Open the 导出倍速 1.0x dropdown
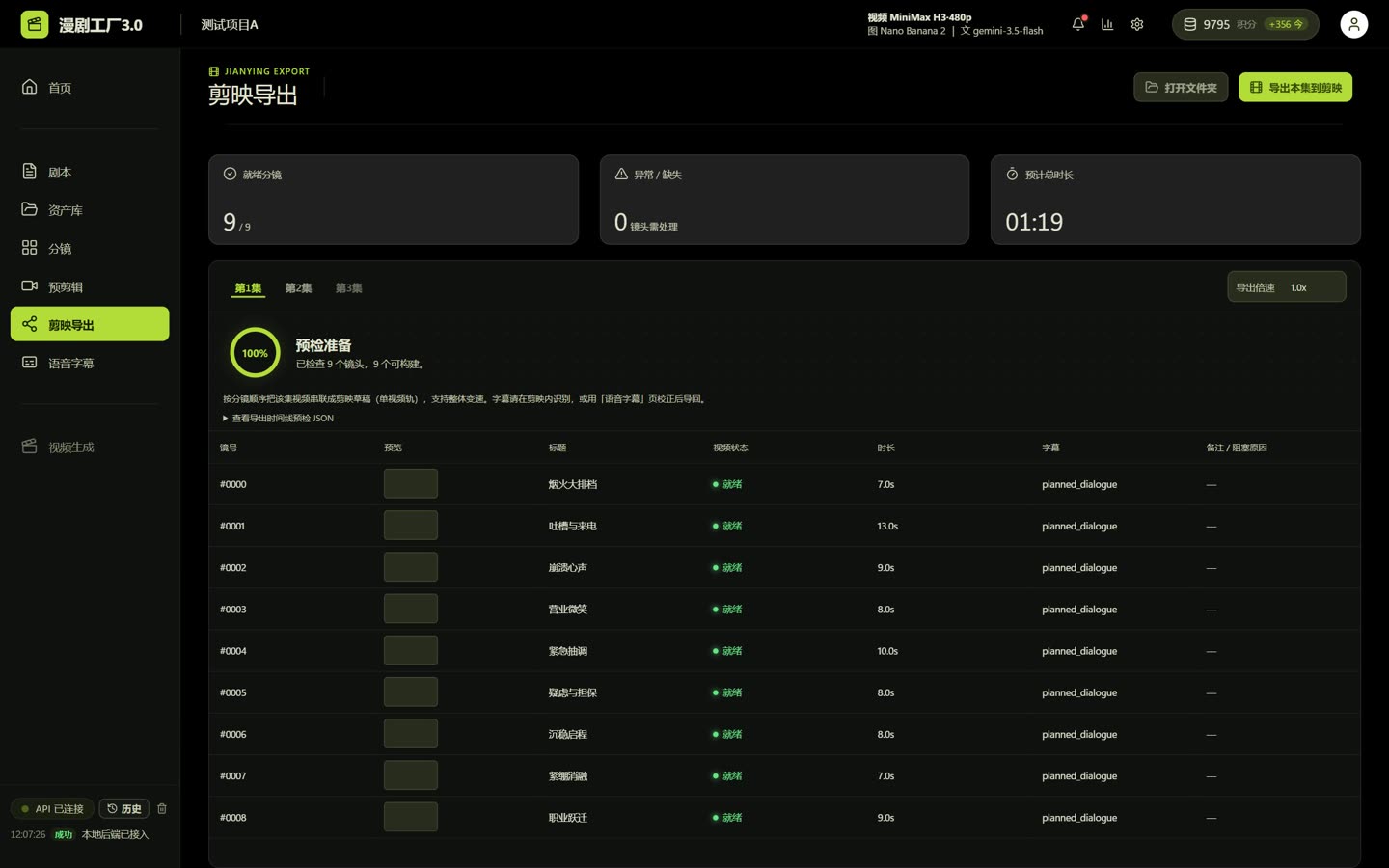The image size is (1389, 868). click(x=1286, y=287)
